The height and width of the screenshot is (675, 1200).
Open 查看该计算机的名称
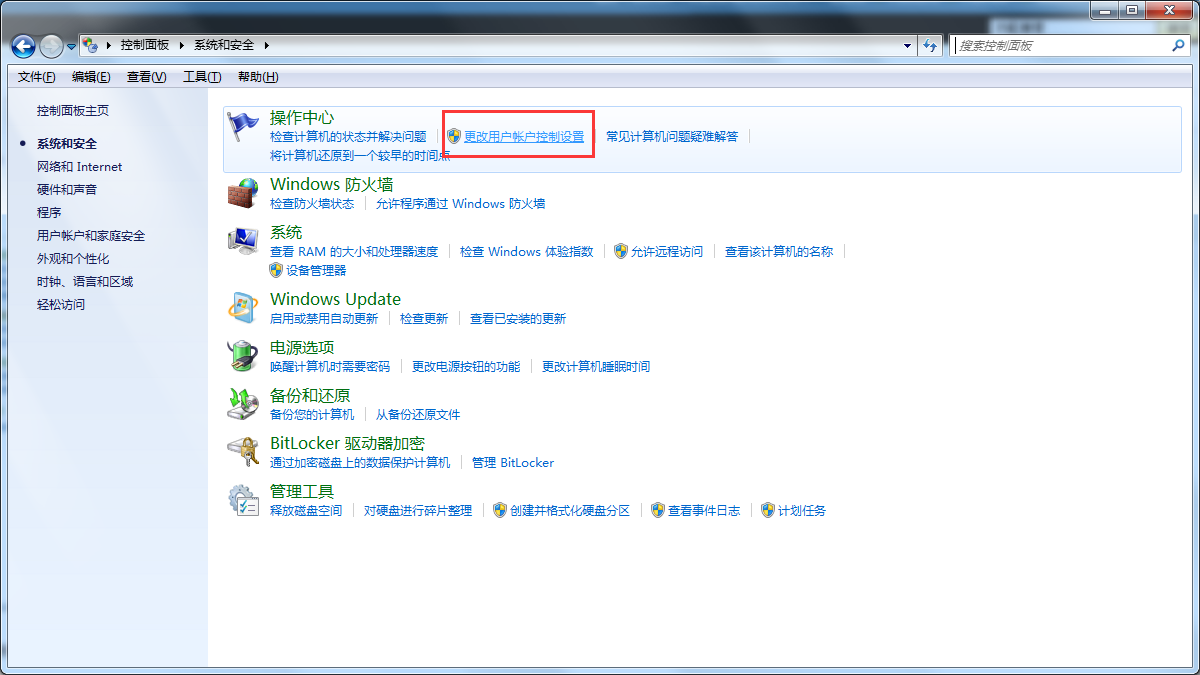pyautogui.click(x=779, y=252)
